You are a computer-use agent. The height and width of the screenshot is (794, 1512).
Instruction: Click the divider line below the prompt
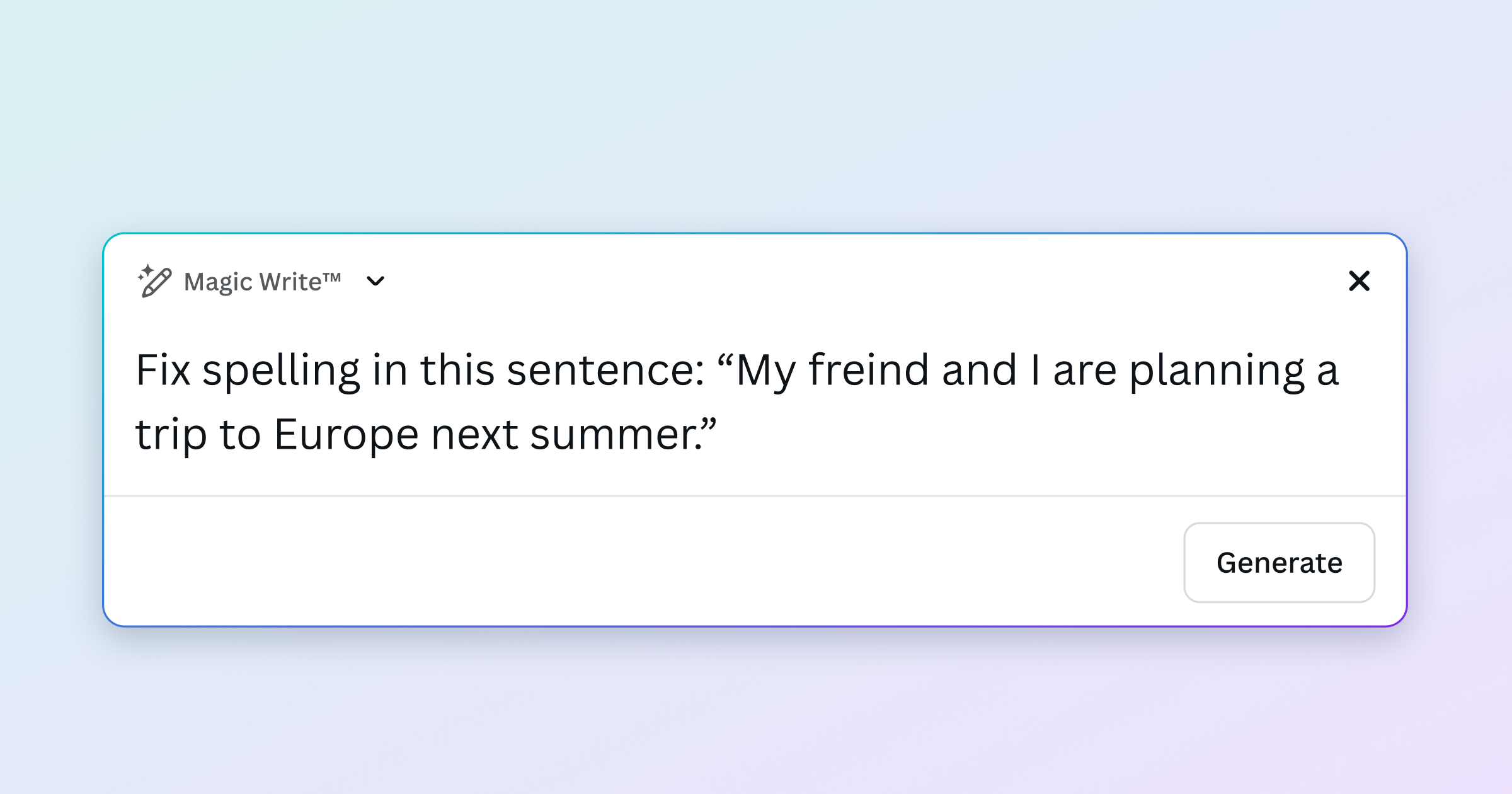click(756, 497)
